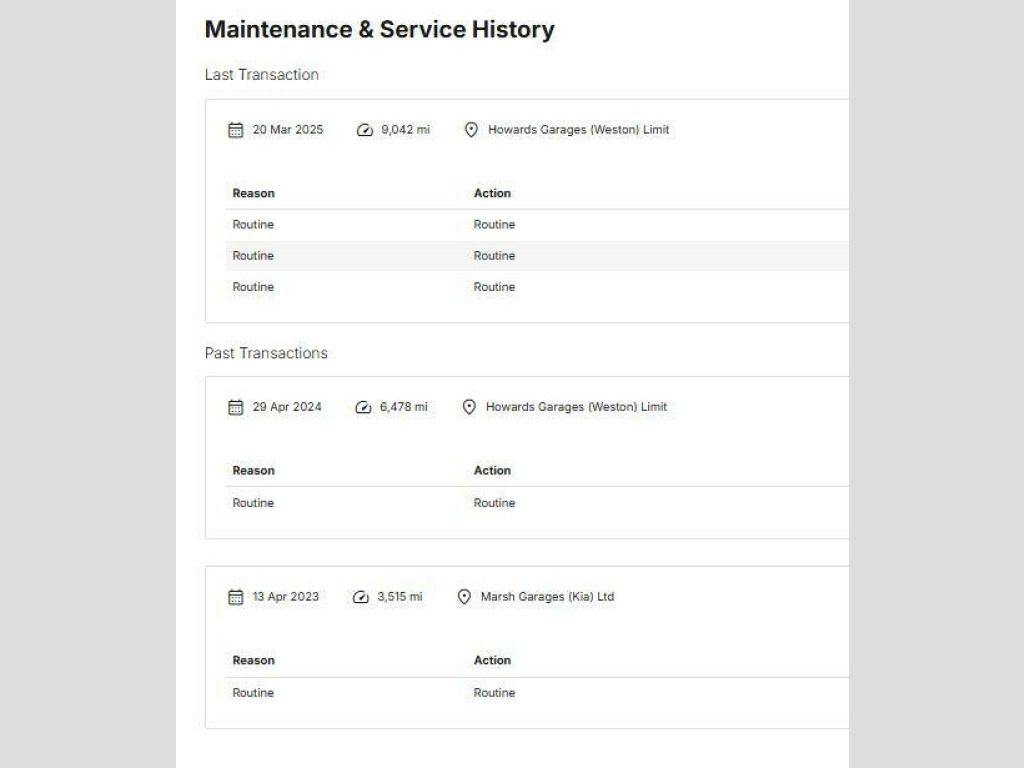
Task: Tap the calendar icon beside 13 Apr 2023
Action: [x=236, y=597]
